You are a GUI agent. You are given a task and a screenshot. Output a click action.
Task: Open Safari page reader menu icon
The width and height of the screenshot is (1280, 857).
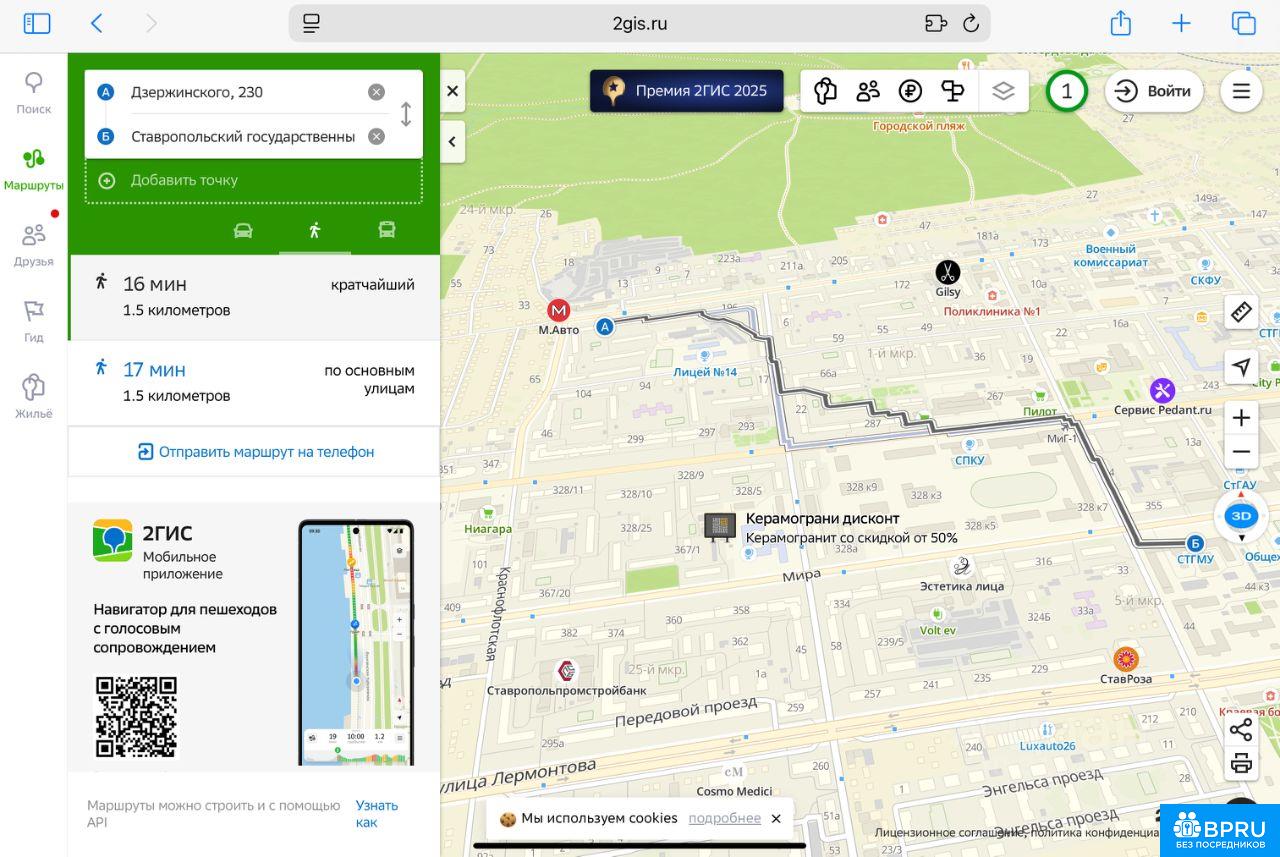click(x=311, y=23)
